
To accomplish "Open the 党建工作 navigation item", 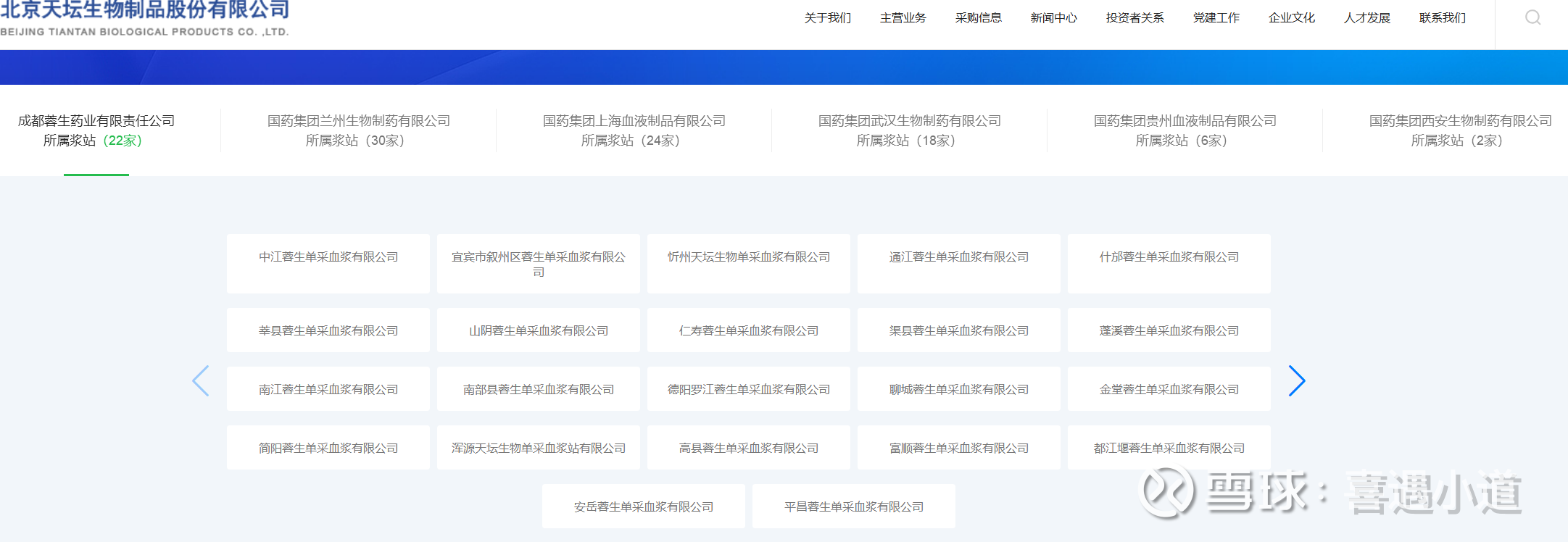I will pos(1216,17).
